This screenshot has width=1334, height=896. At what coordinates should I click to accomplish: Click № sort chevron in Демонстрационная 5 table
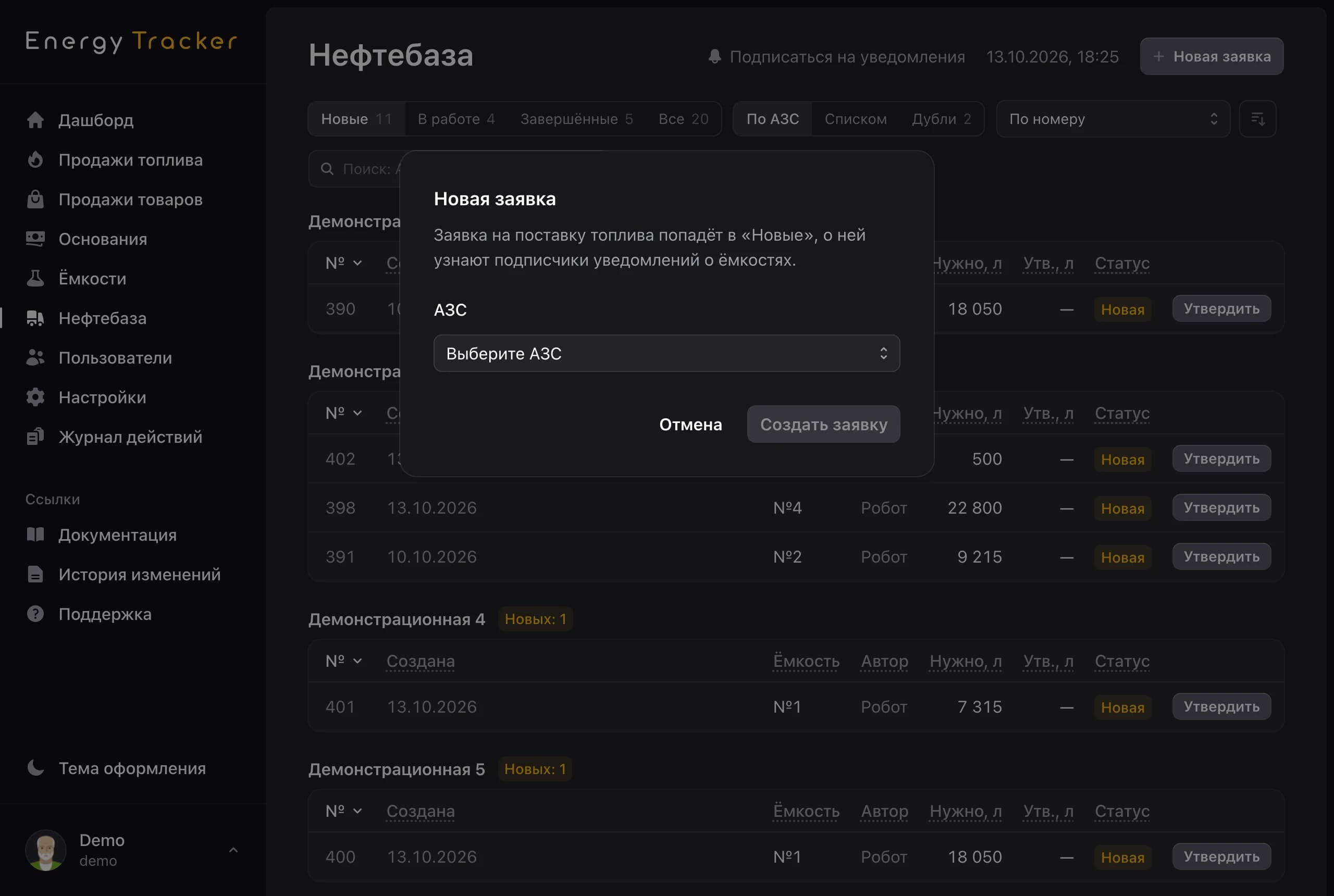click(358, 811)
